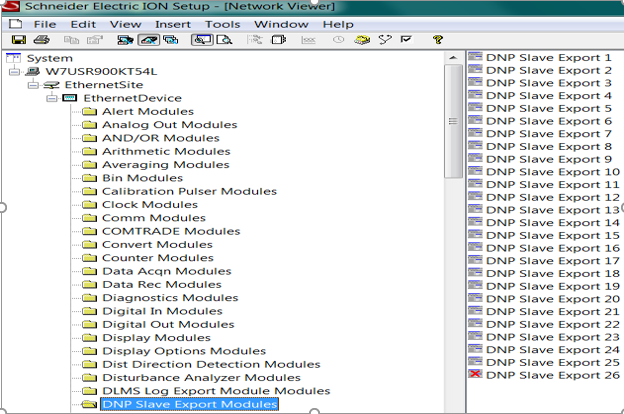The image size is (624, 414).
Task: Click the stethoscope diagnostics toolbar icon
Action: pyautogui.click(x=385, y=40)
